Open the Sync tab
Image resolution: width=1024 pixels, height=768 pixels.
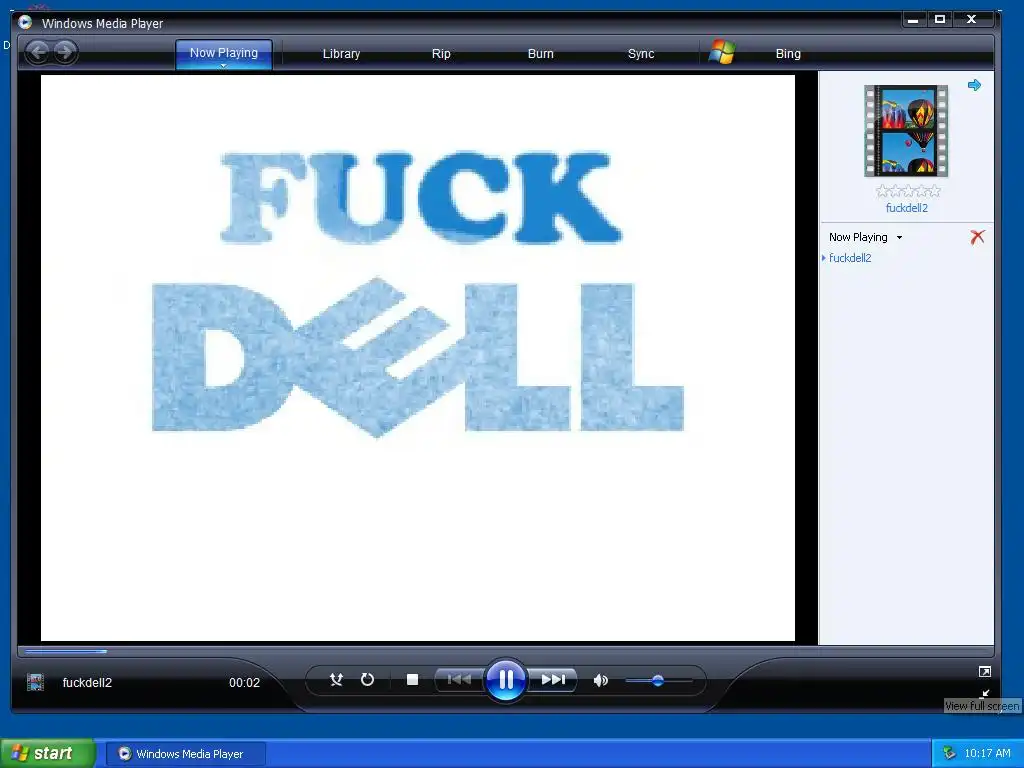(x=641, y=54)
